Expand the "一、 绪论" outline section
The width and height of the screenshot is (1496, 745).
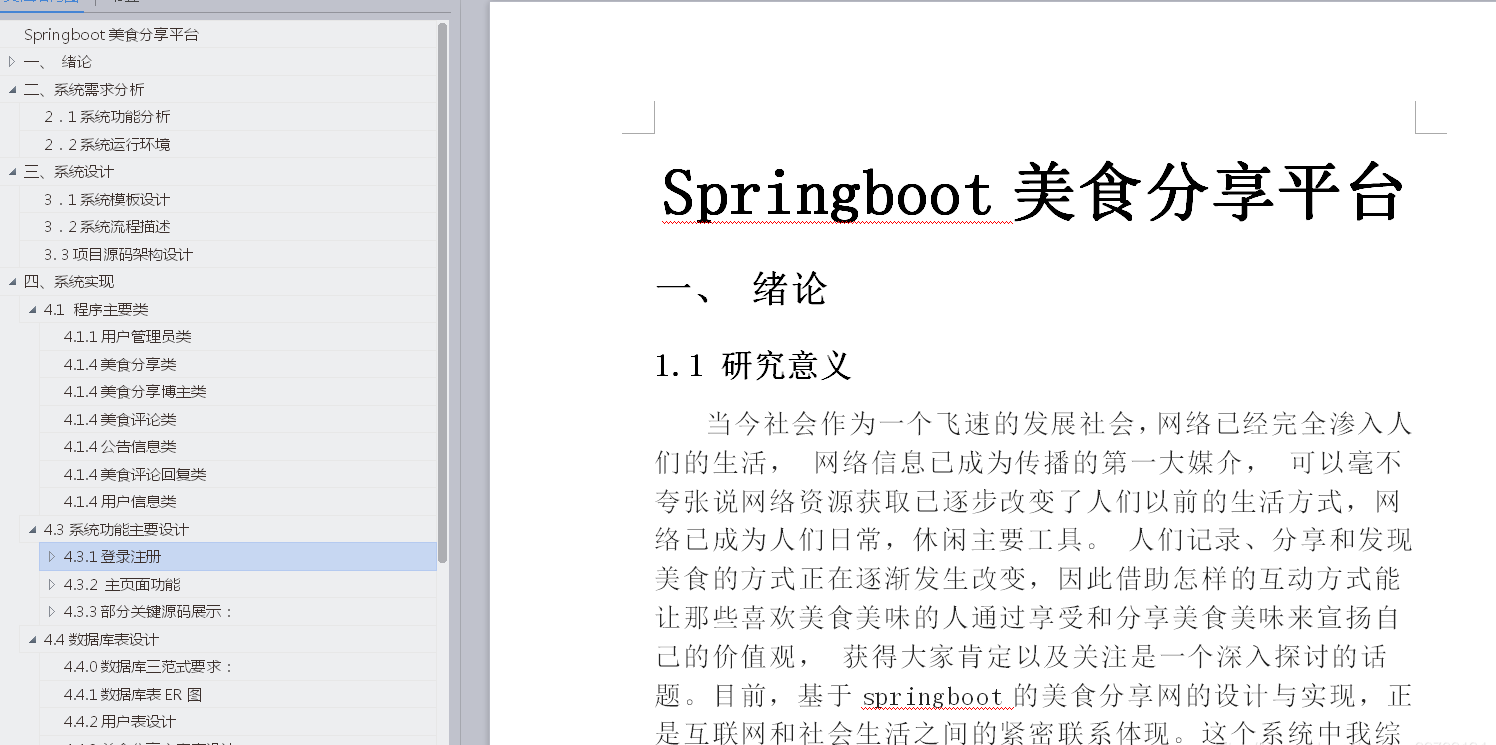click(10, 61)
